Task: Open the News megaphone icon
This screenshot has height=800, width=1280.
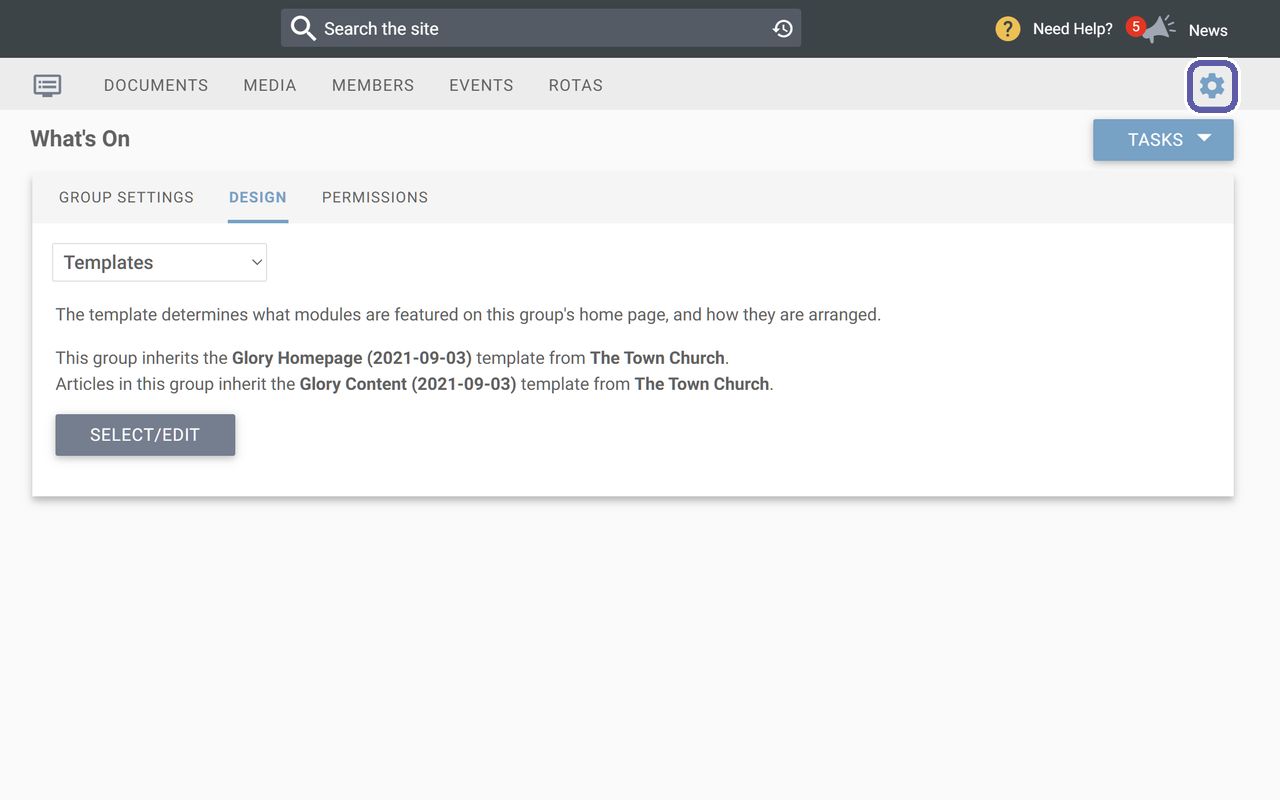Action: 1160,29
